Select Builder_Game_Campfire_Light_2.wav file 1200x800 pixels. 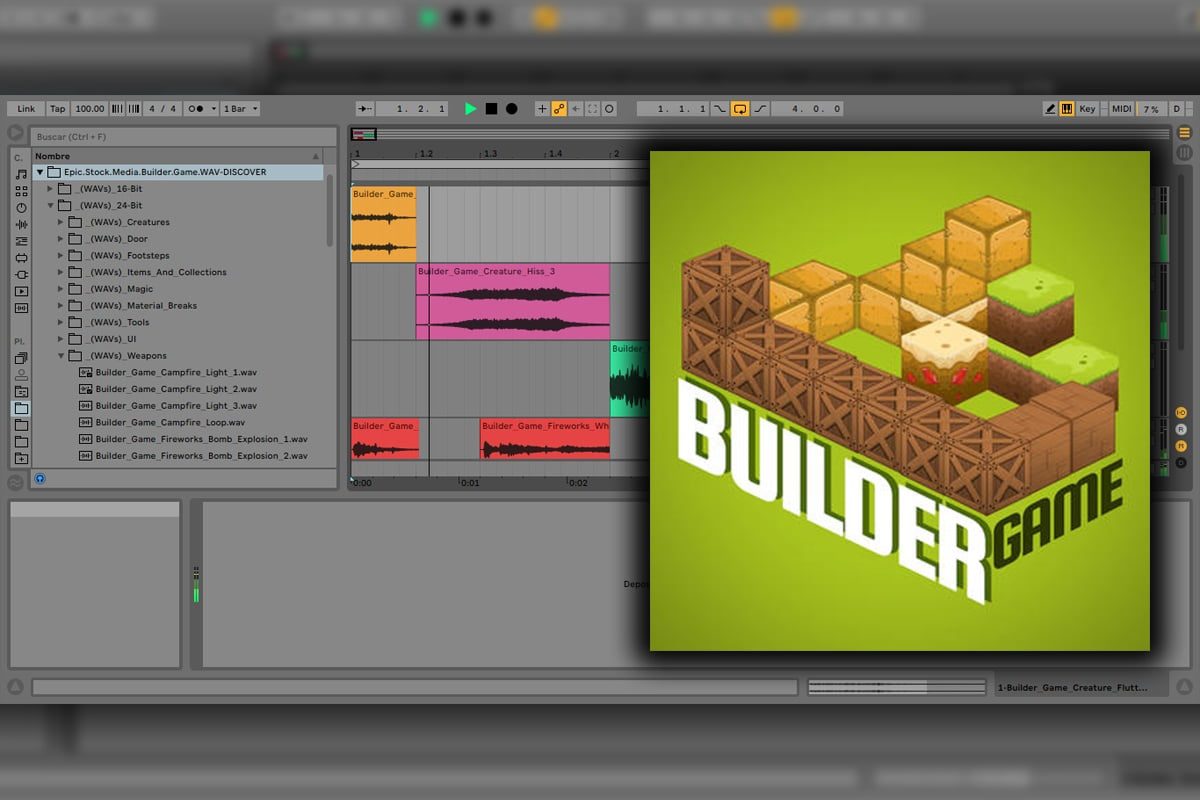[x=176, y=389]
